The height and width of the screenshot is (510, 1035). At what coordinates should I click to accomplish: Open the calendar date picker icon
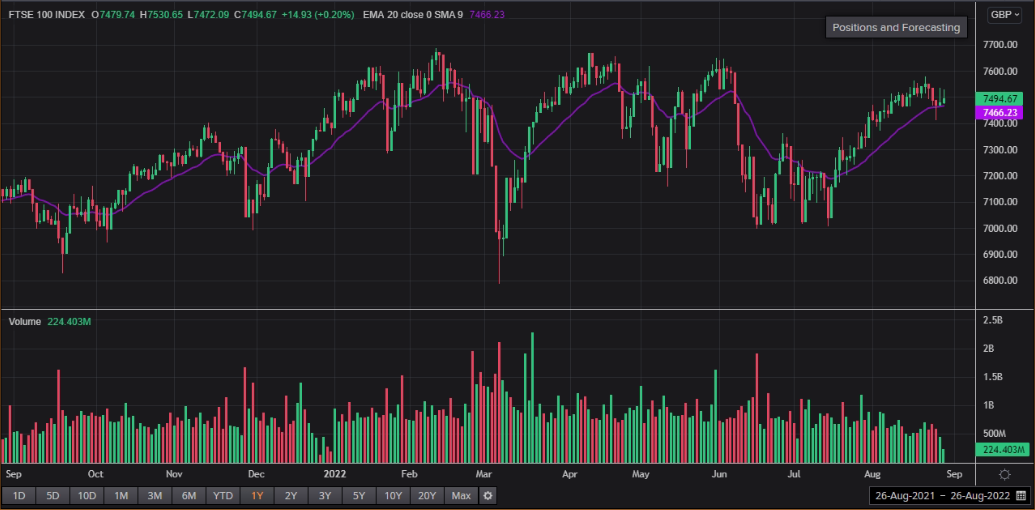tap(1021, 495)
